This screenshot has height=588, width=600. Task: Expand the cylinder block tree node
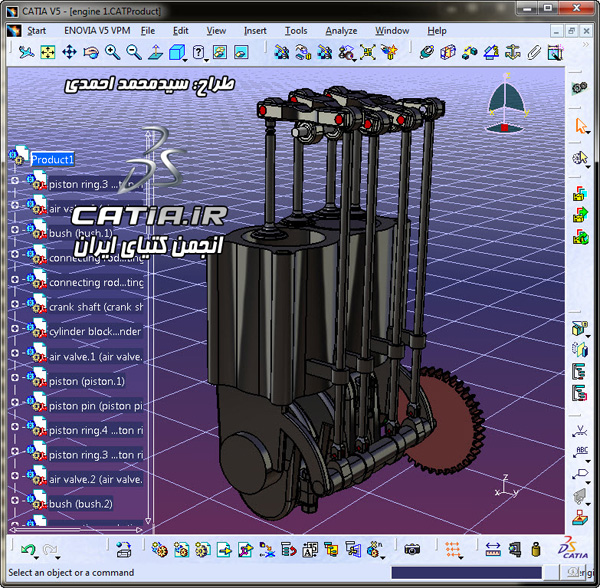coord(15,328)
